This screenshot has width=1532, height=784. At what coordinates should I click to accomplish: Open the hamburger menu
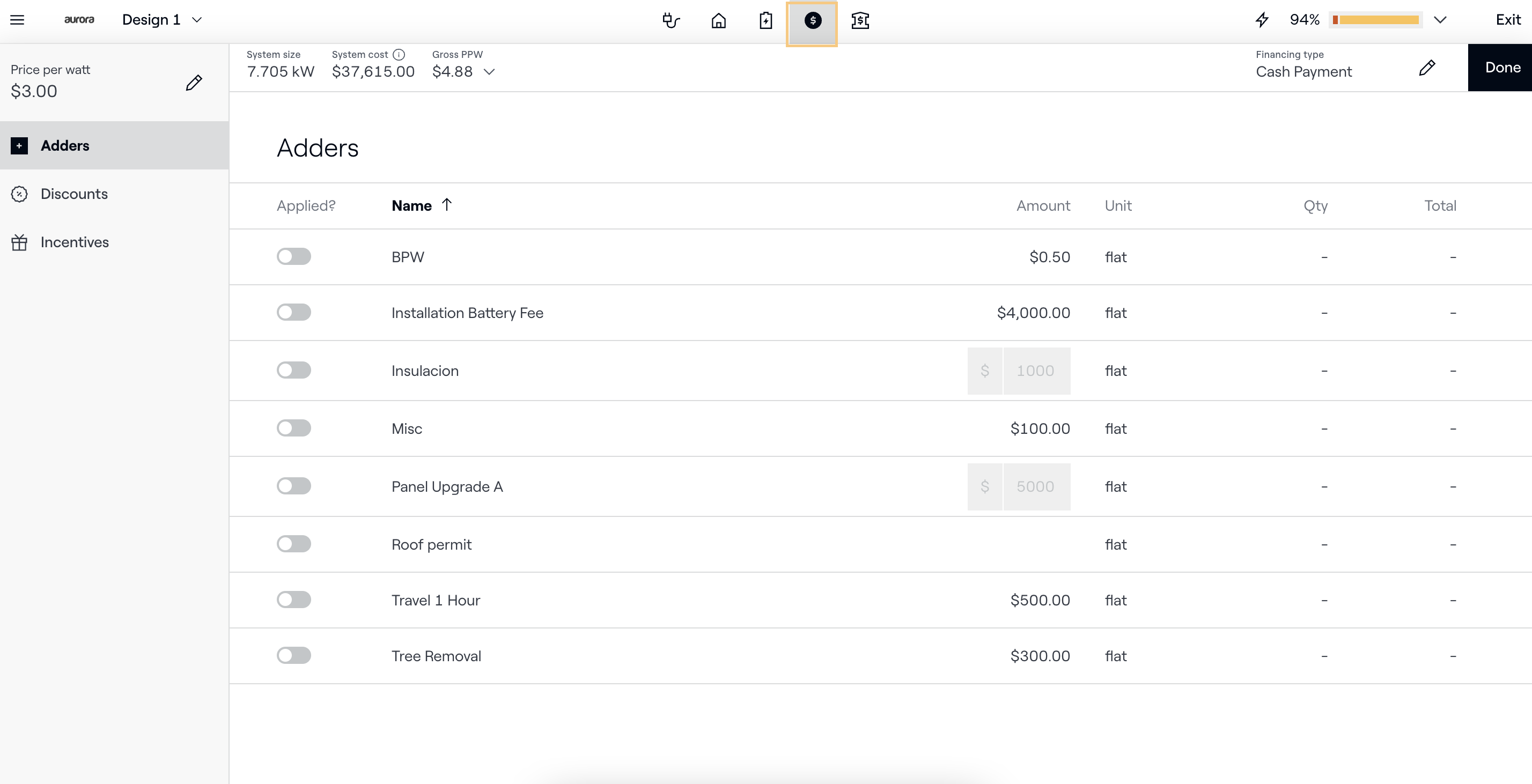point(17,20)
